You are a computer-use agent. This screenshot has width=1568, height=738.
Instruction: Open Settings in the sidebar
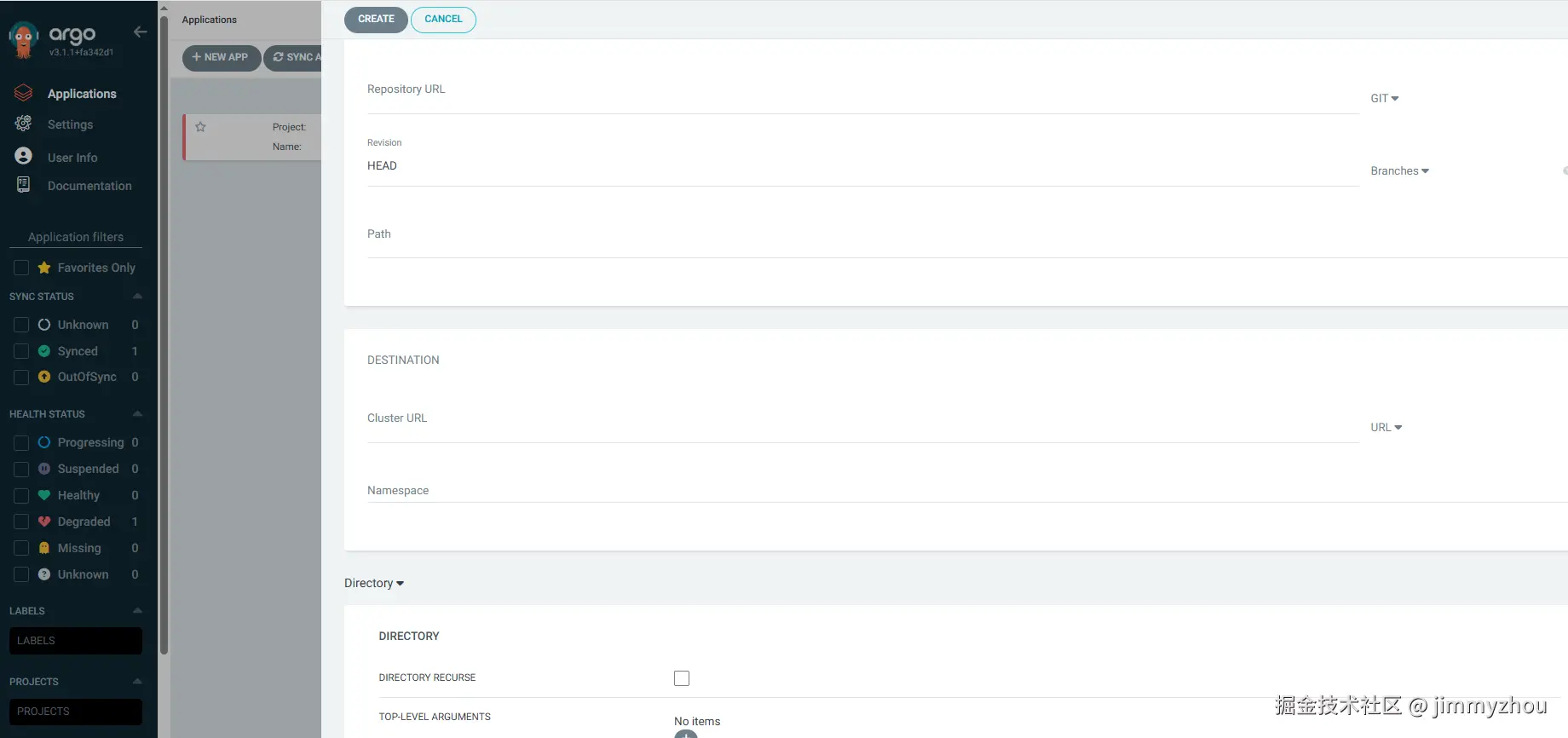[71, 124]
